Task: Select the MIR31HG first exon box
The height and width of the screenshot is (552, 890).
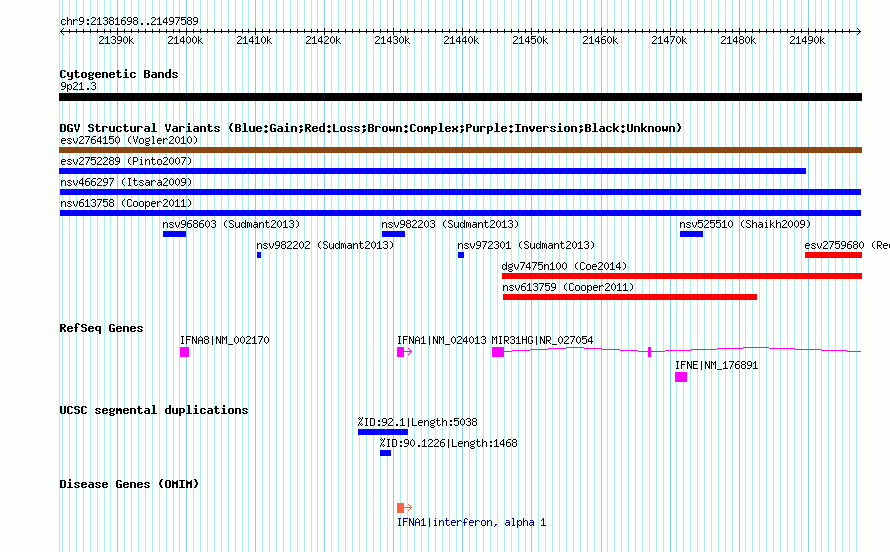Action: point(498,352)
